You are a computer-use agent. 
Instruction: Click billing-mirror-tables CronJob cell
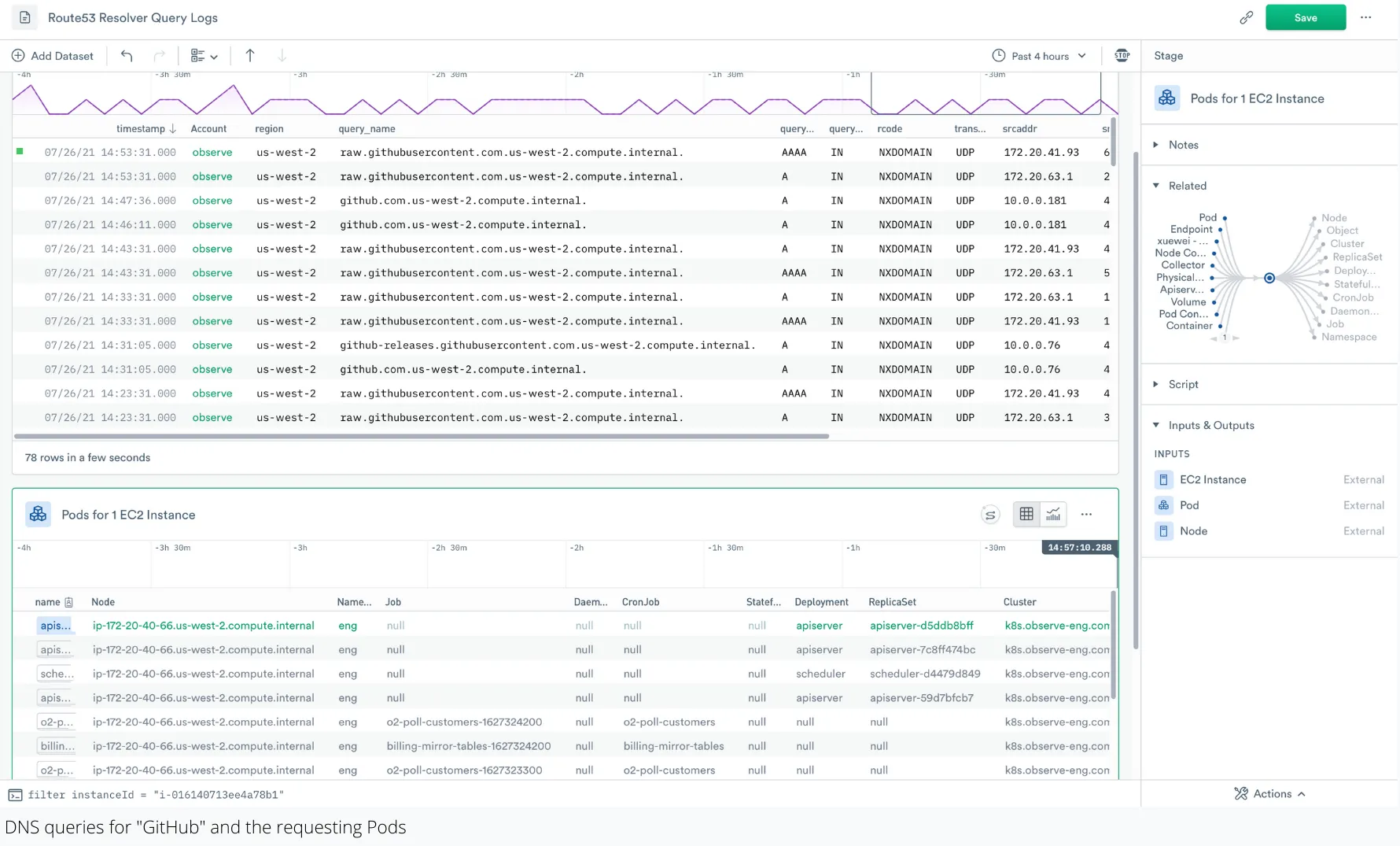point(673,746)
